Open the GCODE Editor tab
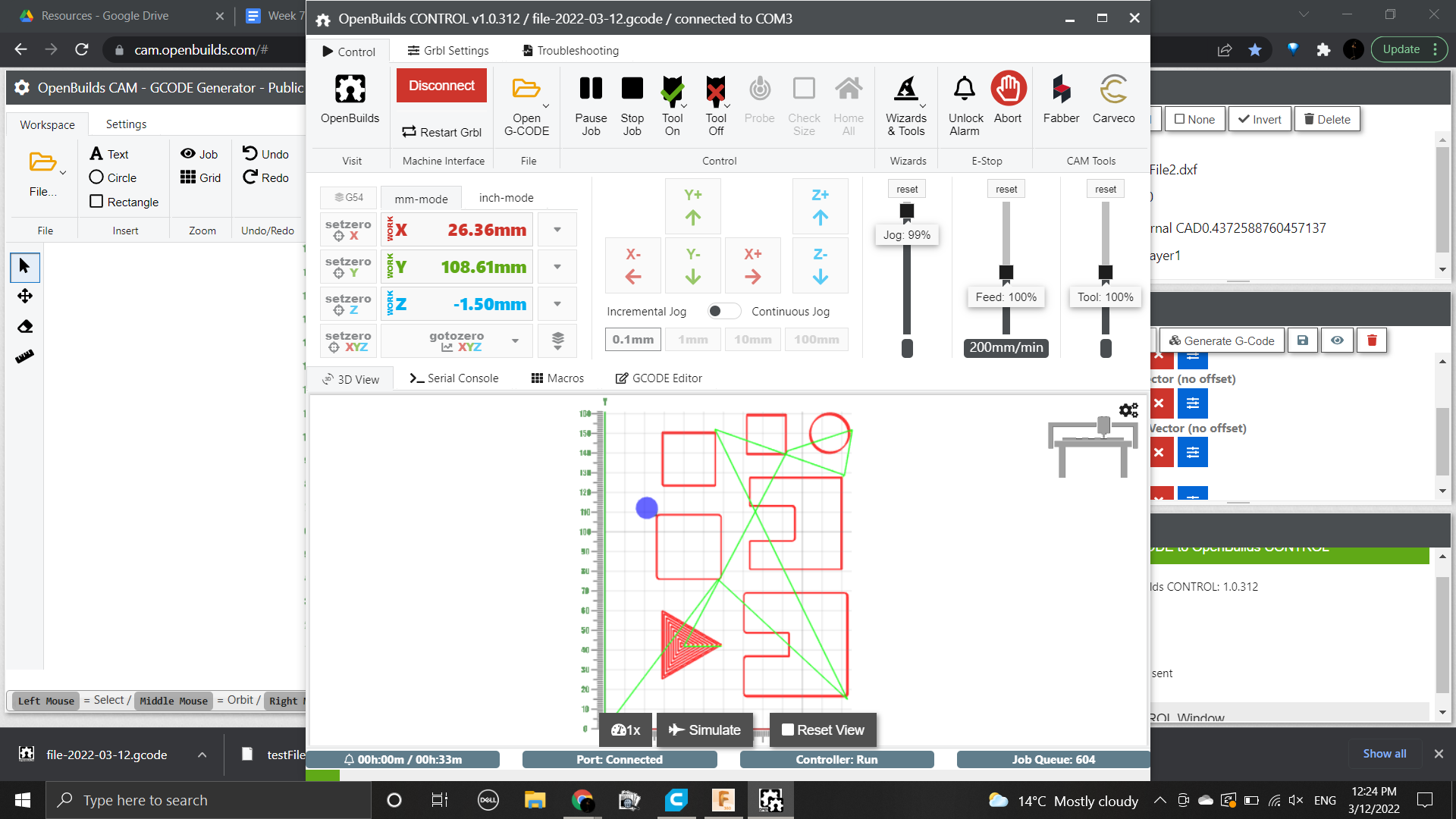Image resolution: width=1456 pixels, height=819 pixels. click(x=658, y=378)
